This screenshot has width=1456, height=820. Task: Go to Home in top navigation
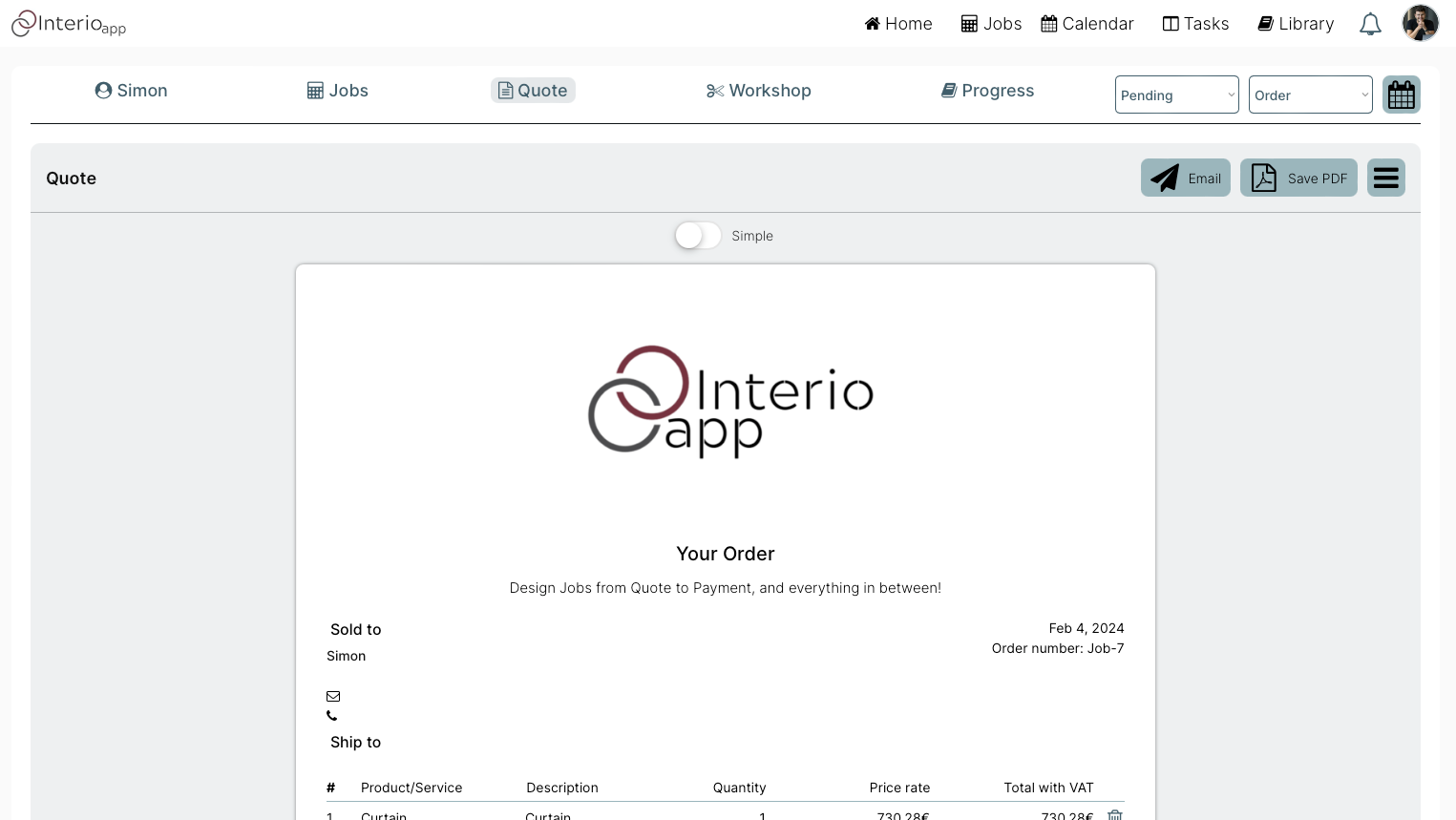click(x=898, y=24)
